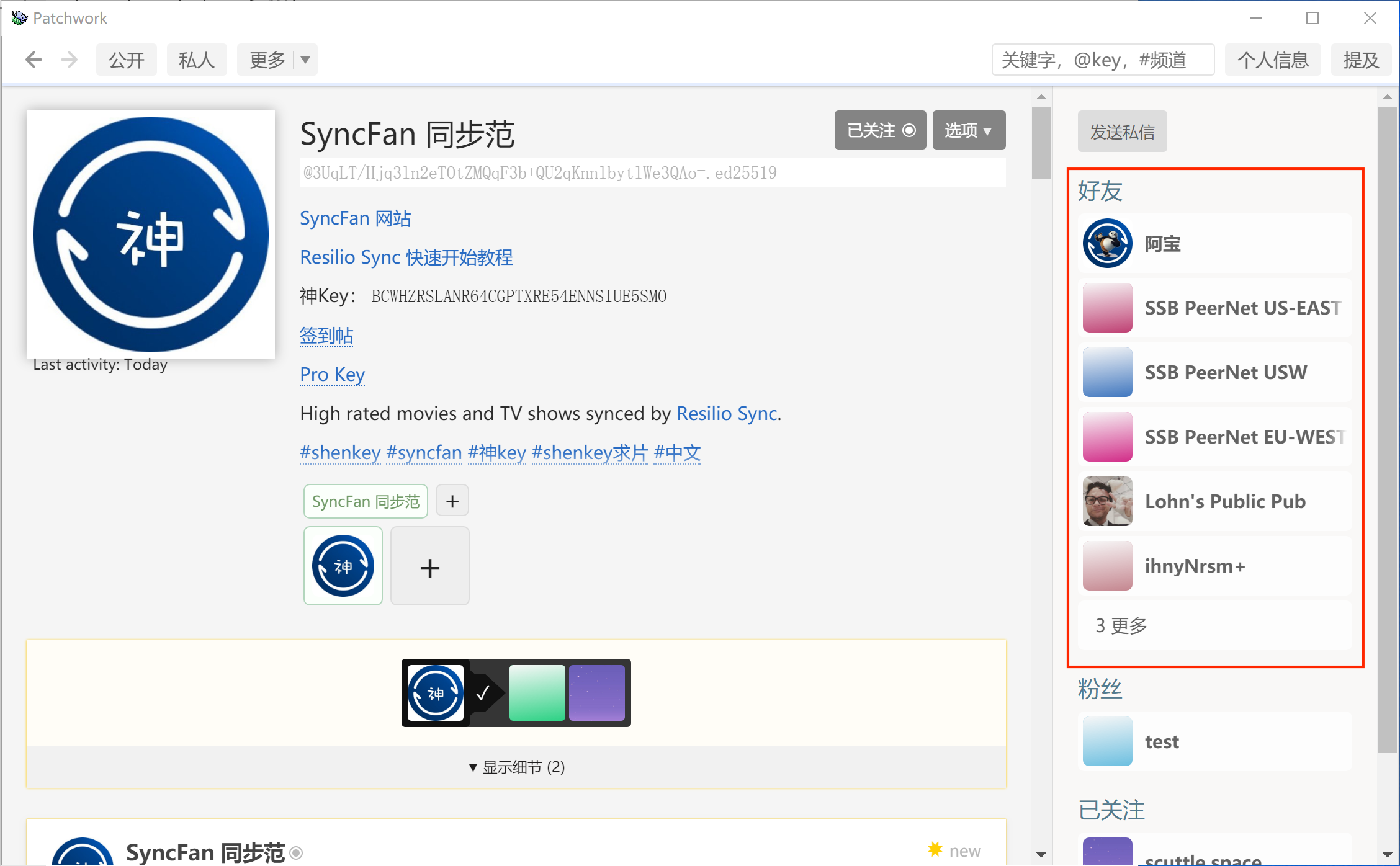
Task: Open the 公开 public feed tab
Action: click(x=127, y=60)
